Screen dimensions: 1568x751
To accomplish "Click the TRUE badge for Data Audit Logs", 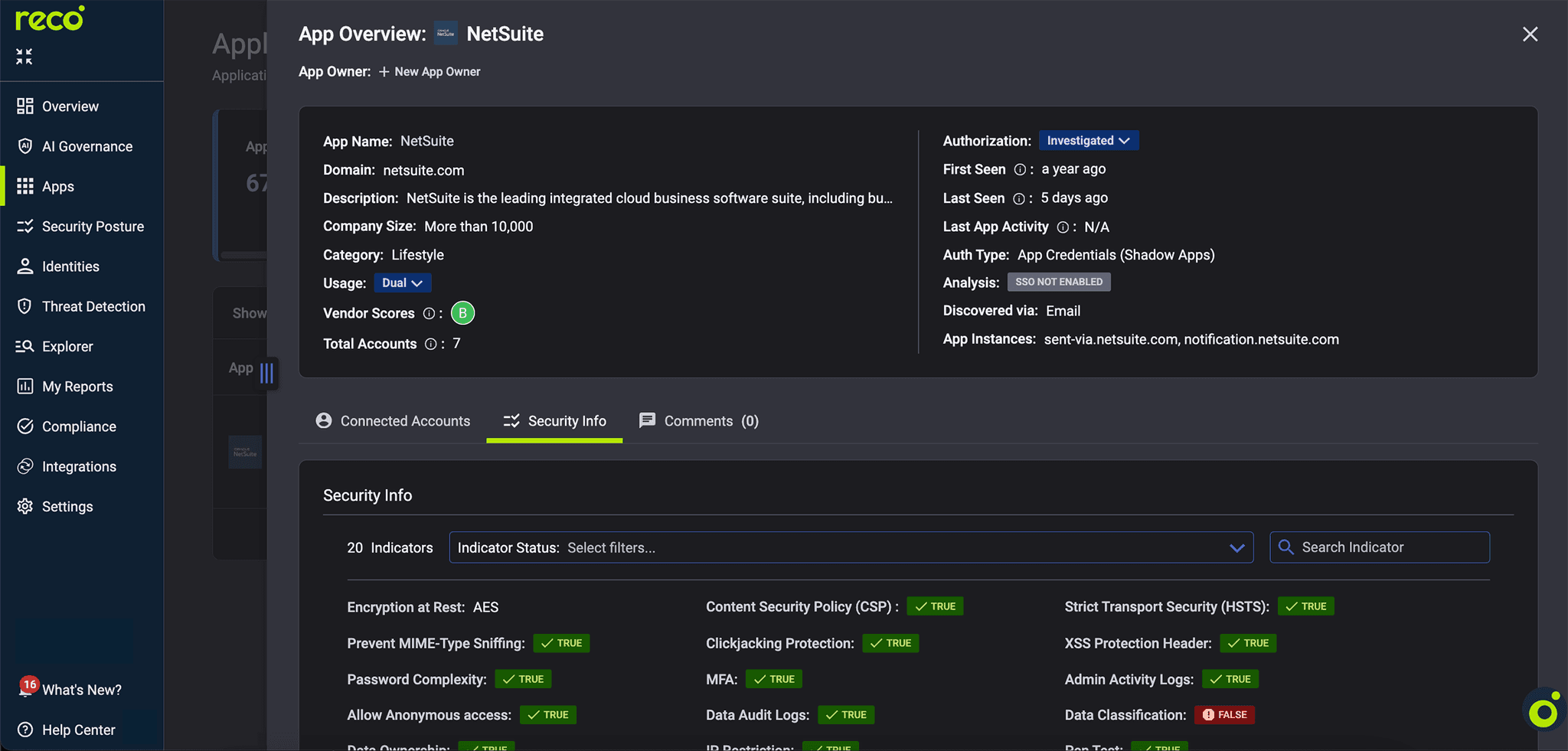I will click(x=846, y=715).
